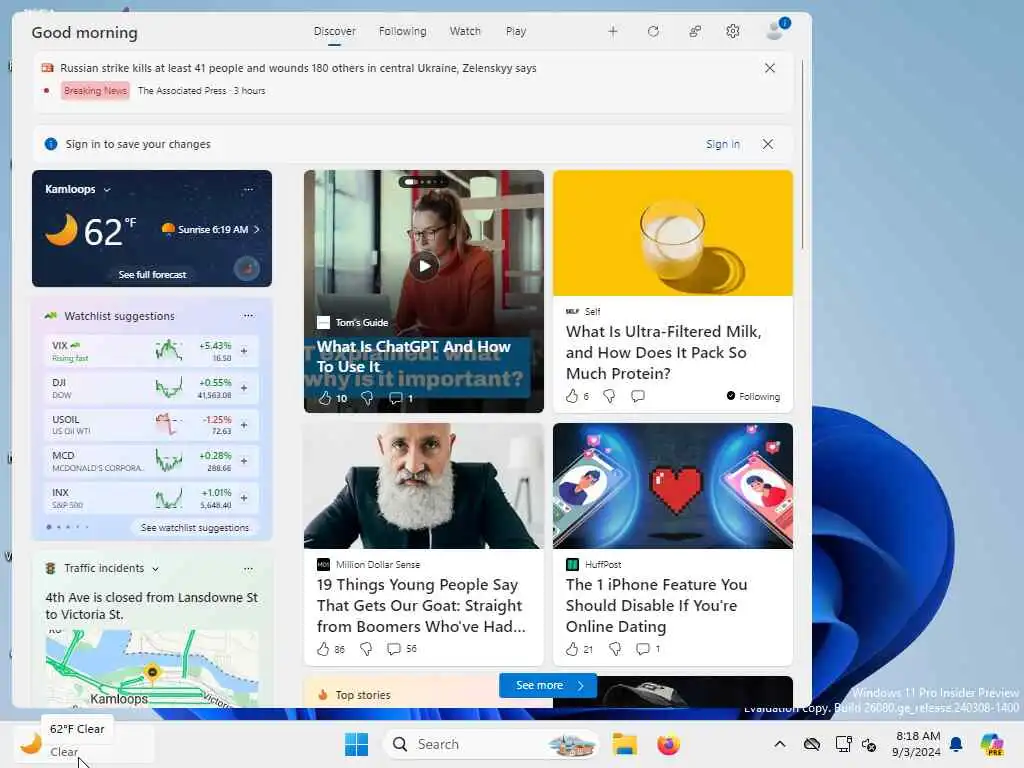Open widgets settings gear
This screenshot has height=768, width=1024.
[733, 31]
